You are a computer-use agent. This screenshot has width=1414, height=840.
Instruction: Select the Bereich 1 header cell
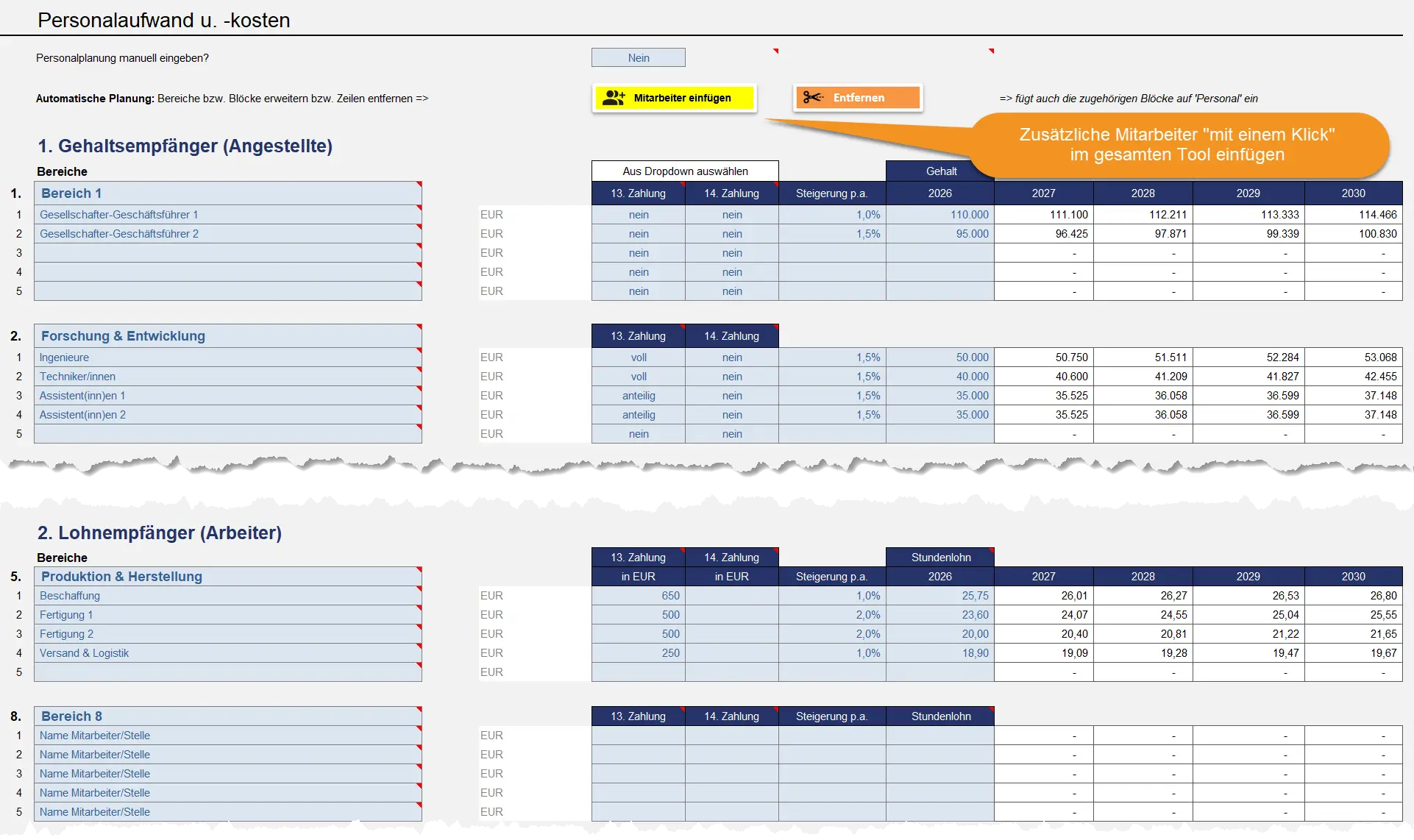tap(227, 193)
